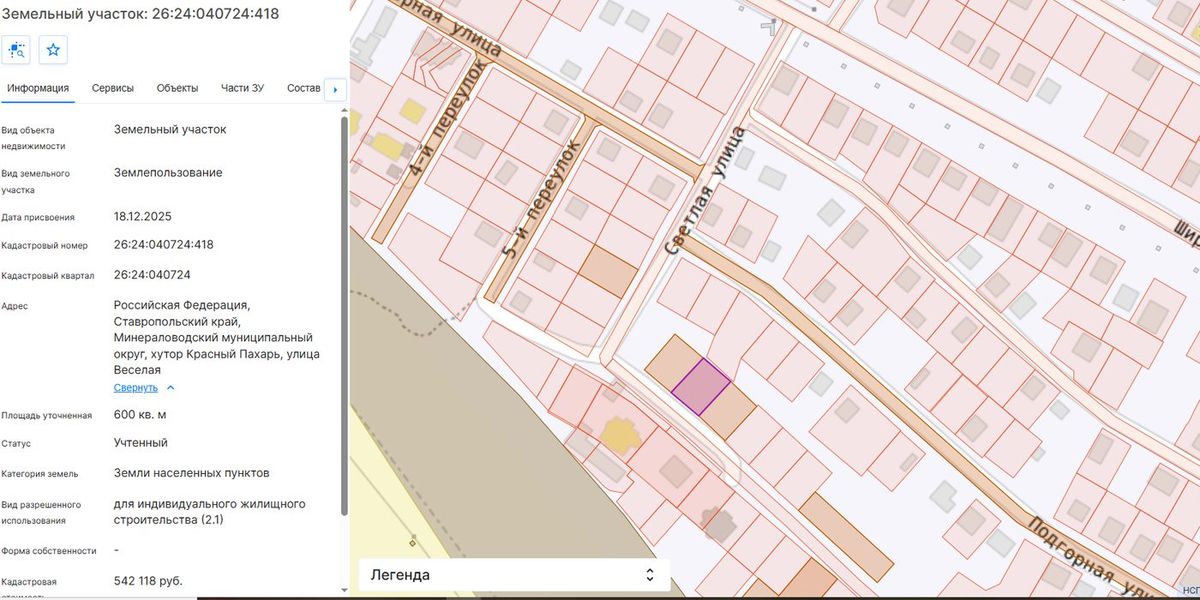Viewport: 1200px width, 600px height.
Task: Open the Объекты tab
Action: pos(177,88)
